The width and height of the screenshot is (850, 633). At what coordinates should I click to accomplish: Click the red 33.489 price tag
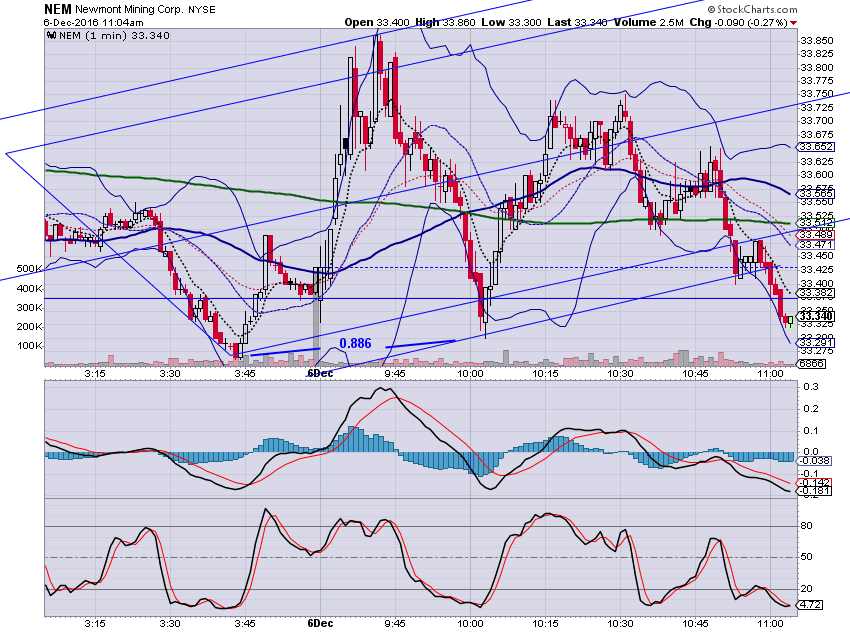(x=816, y=234)
